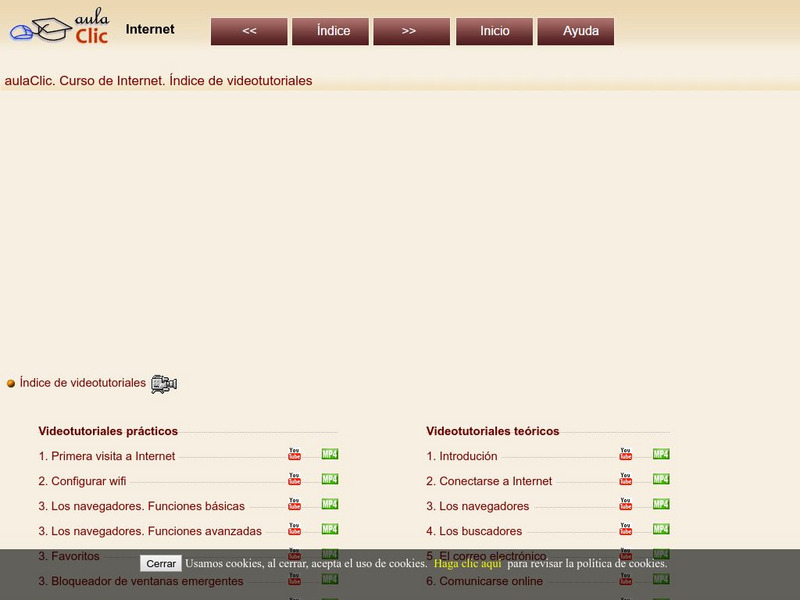This screenshot has height=600, width=800.
Task: Click the 'Internet' course title in header
Action: [x=150, y=29]
